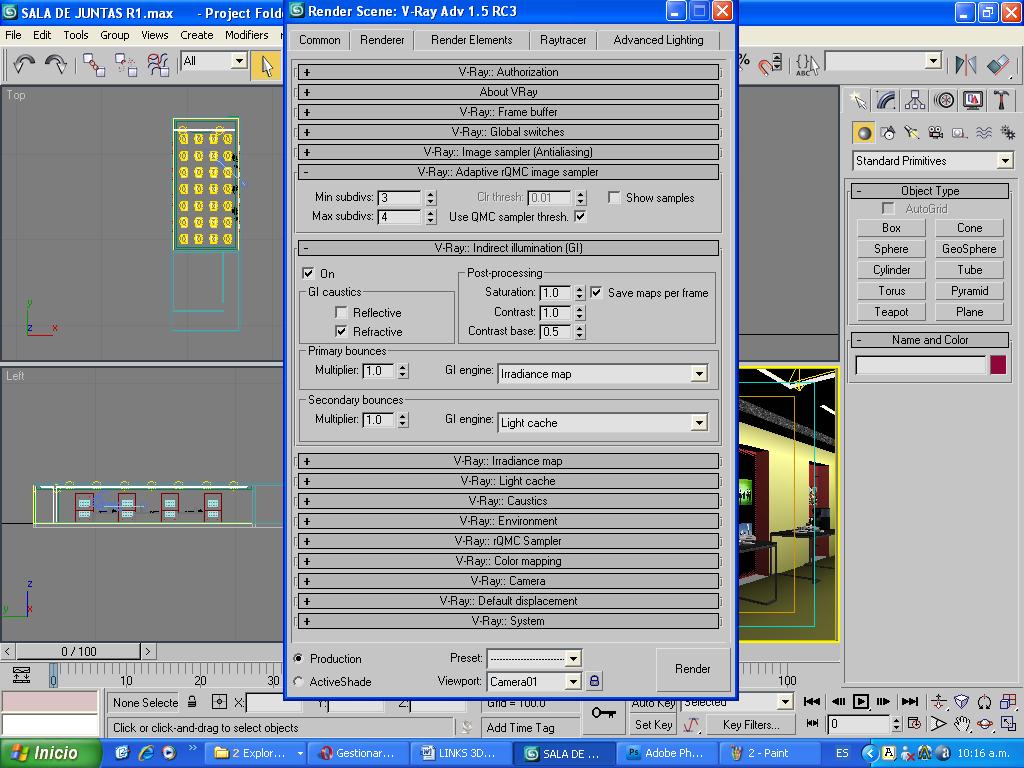This screenshot has height=768, width=1024.
Task: Switch to the Common tab
Action: pos(319,40)
